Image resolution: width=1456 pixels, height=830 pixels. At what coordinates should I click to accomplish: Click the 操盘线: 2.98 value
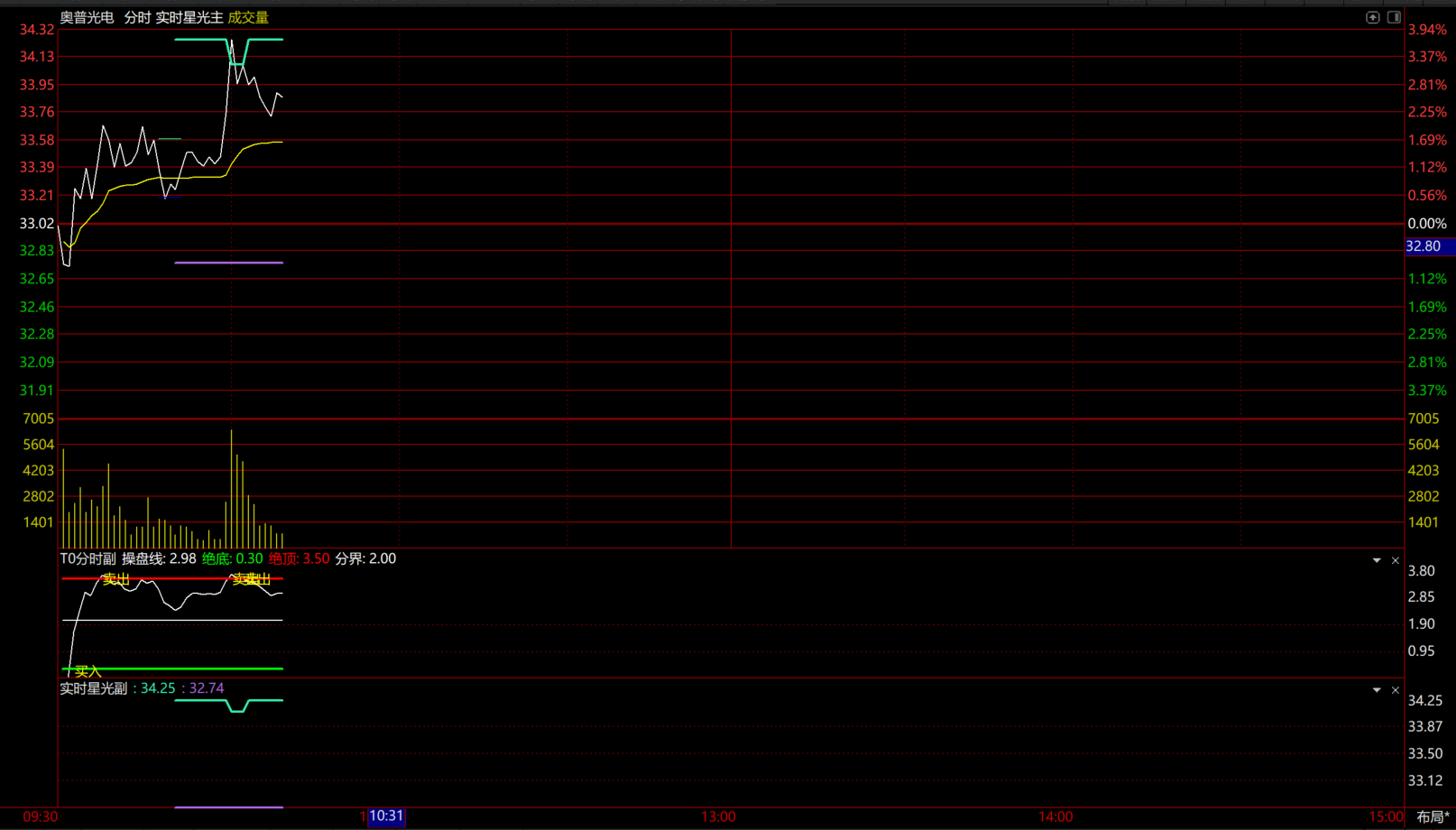pos(159,558)
